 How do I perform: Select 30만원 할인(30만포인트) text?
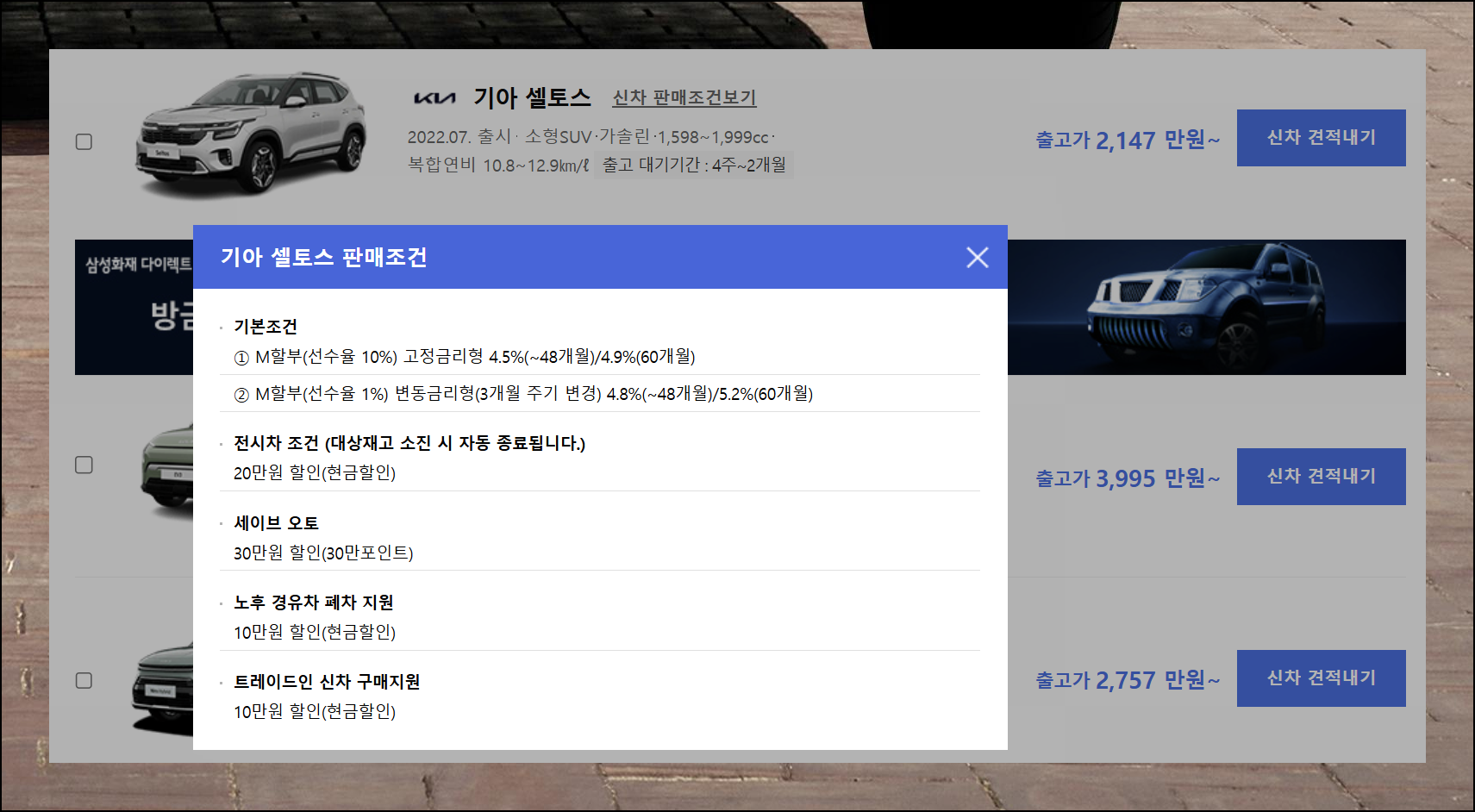pos(323,553)
